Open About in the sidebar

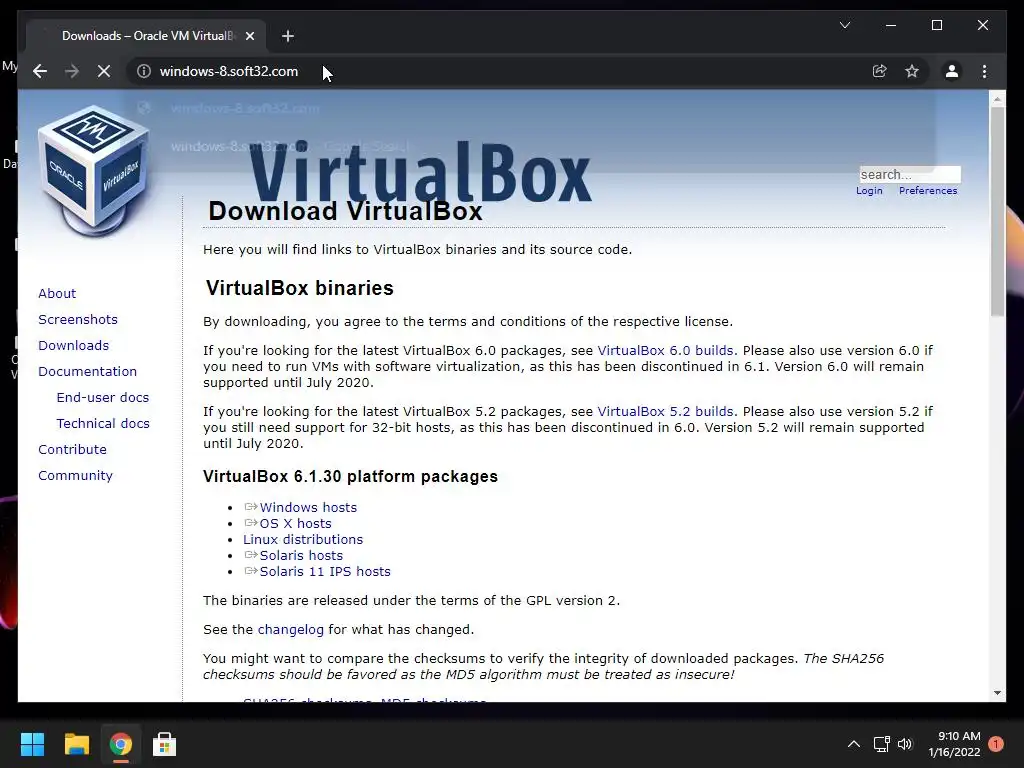click(57, 293)
